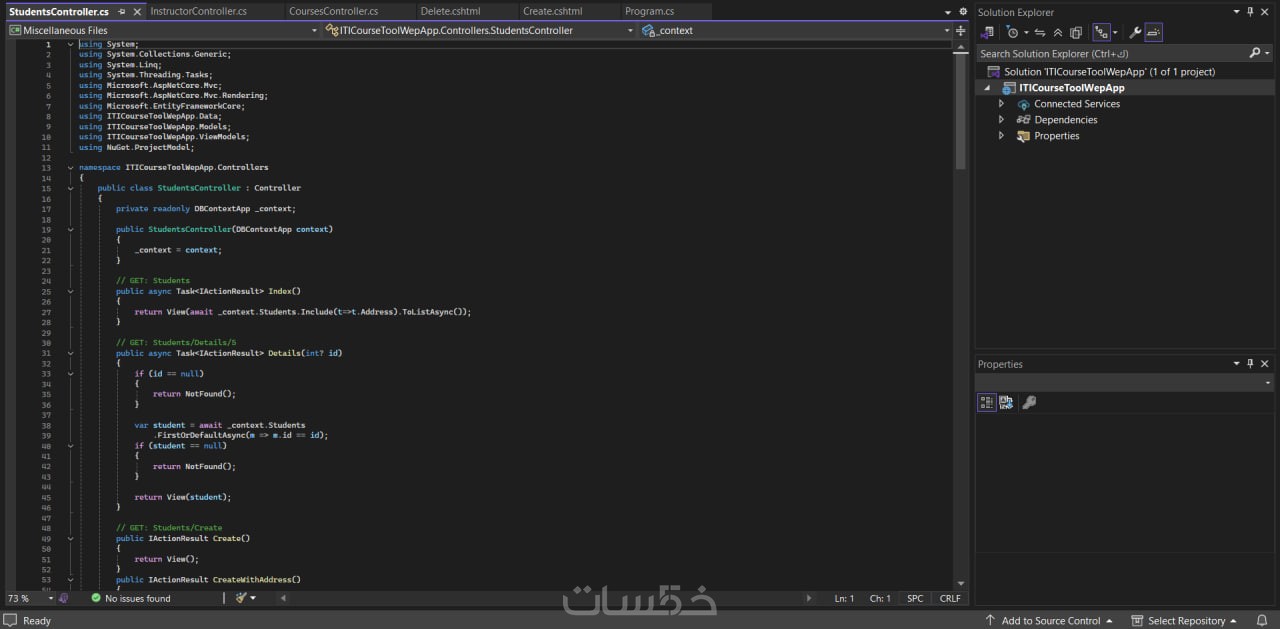The height and width of the screenshot is (629, 1280).
Task: Open Solution Explorer window options menu
Action: tap(1236, 12)
